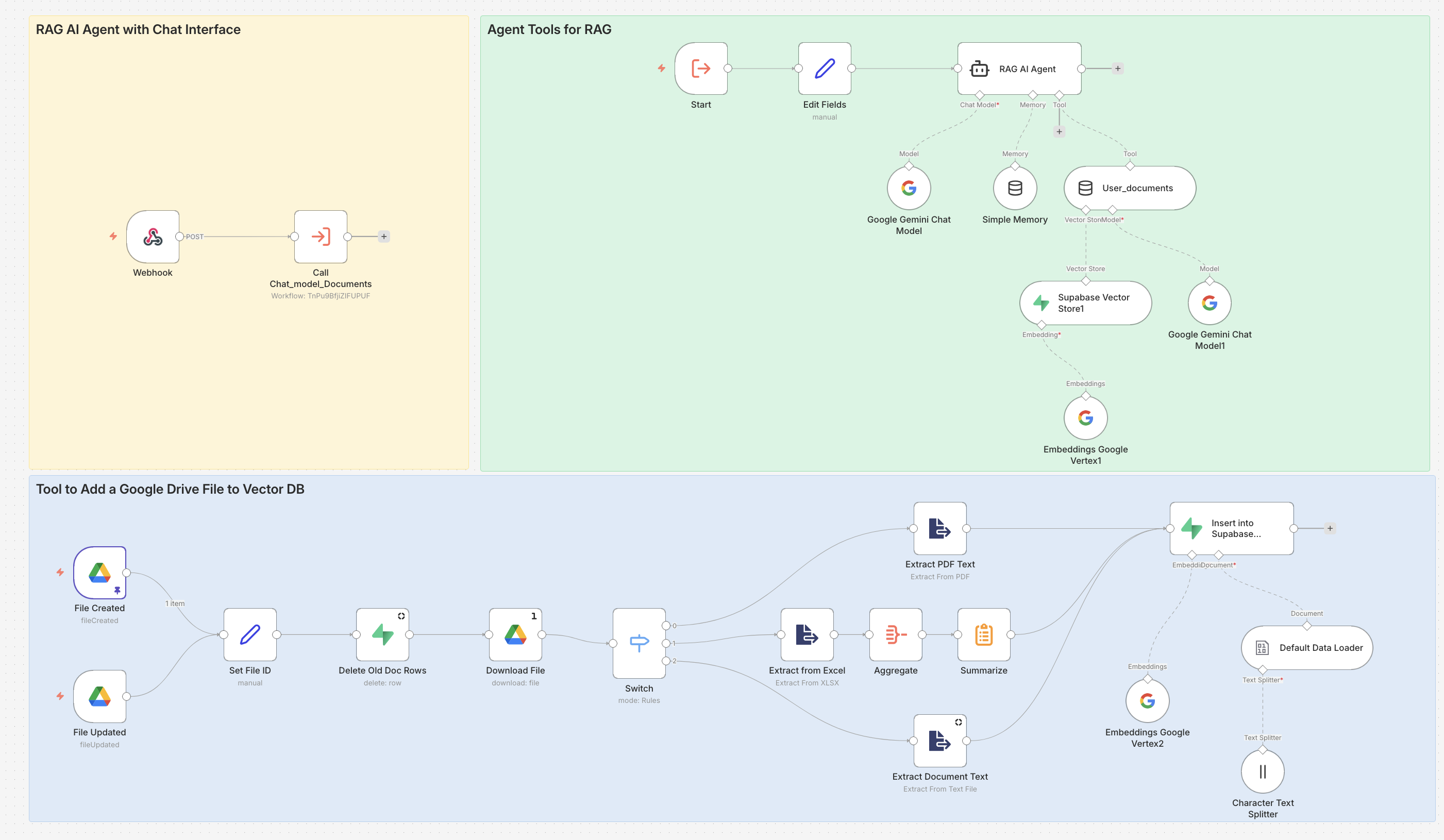Select the Default Data Loader node
This screenshot has width=1444, height=840.
click(1307, 647)
